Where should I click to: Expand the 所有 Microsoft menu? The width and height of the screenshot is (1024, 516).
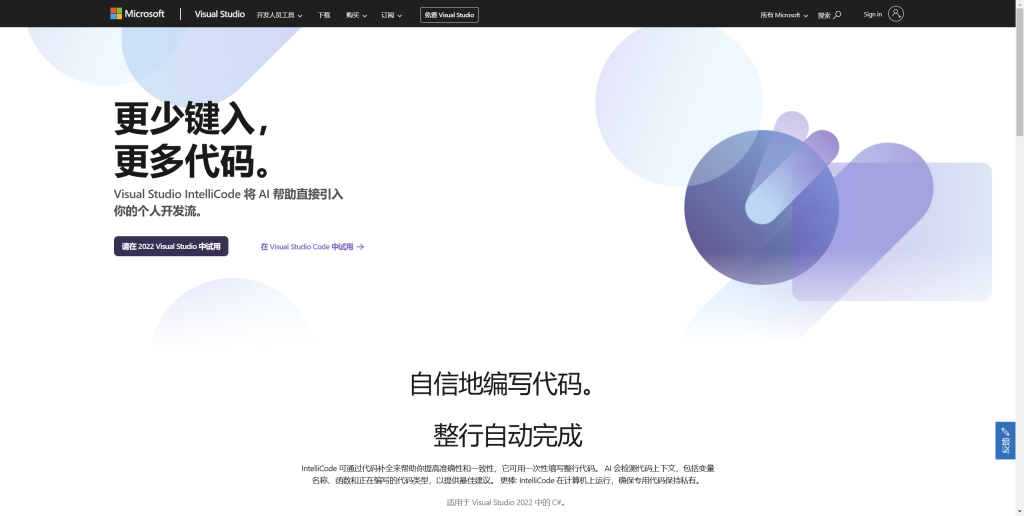(x=784, y=15)
